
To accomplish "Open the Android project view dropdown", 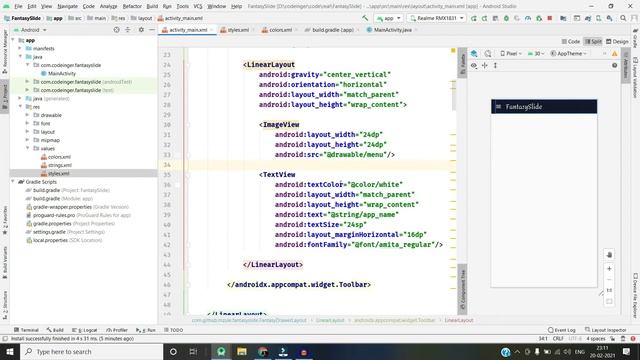I will (x=30, y=30).
